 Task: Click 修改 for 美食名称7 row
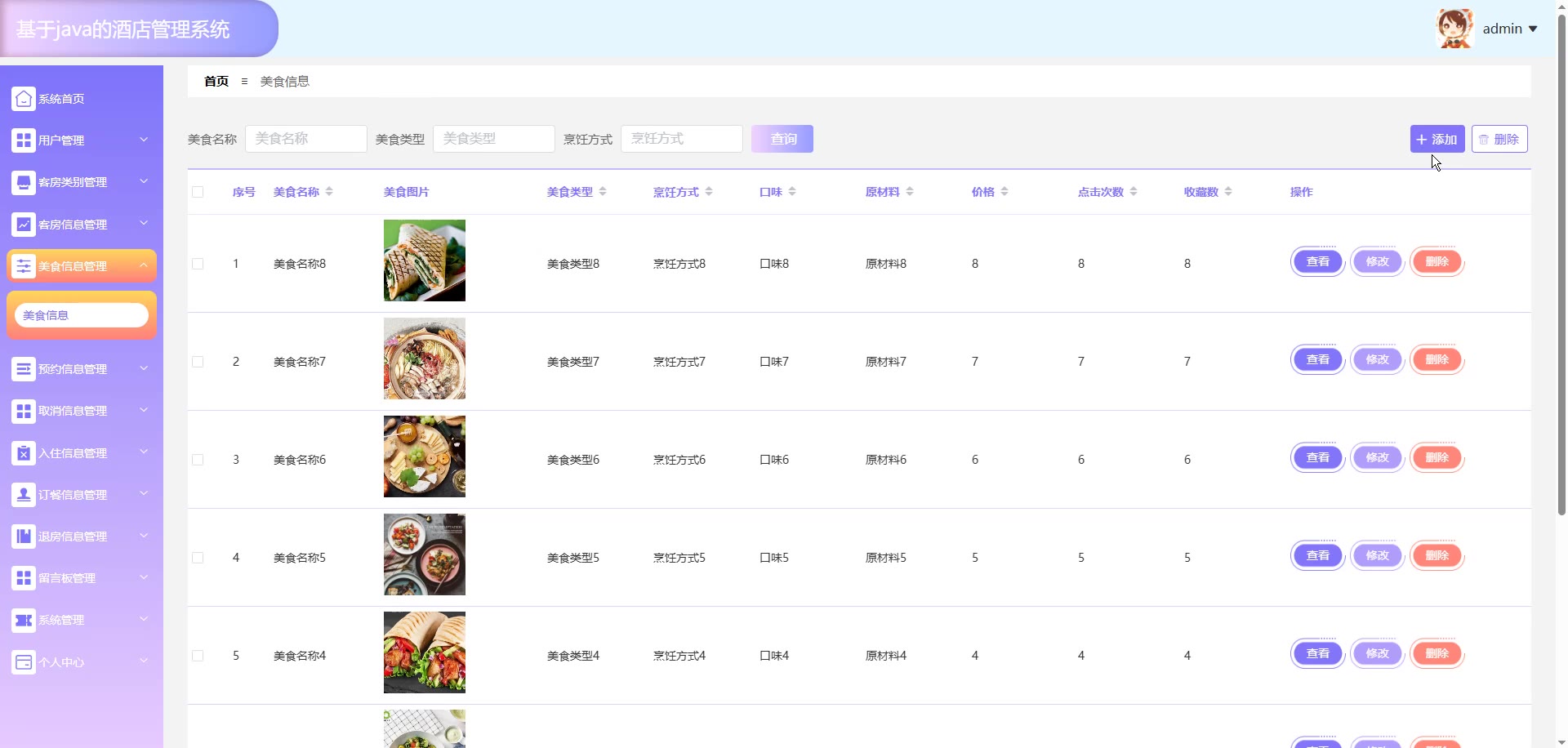coord(1378,360)
